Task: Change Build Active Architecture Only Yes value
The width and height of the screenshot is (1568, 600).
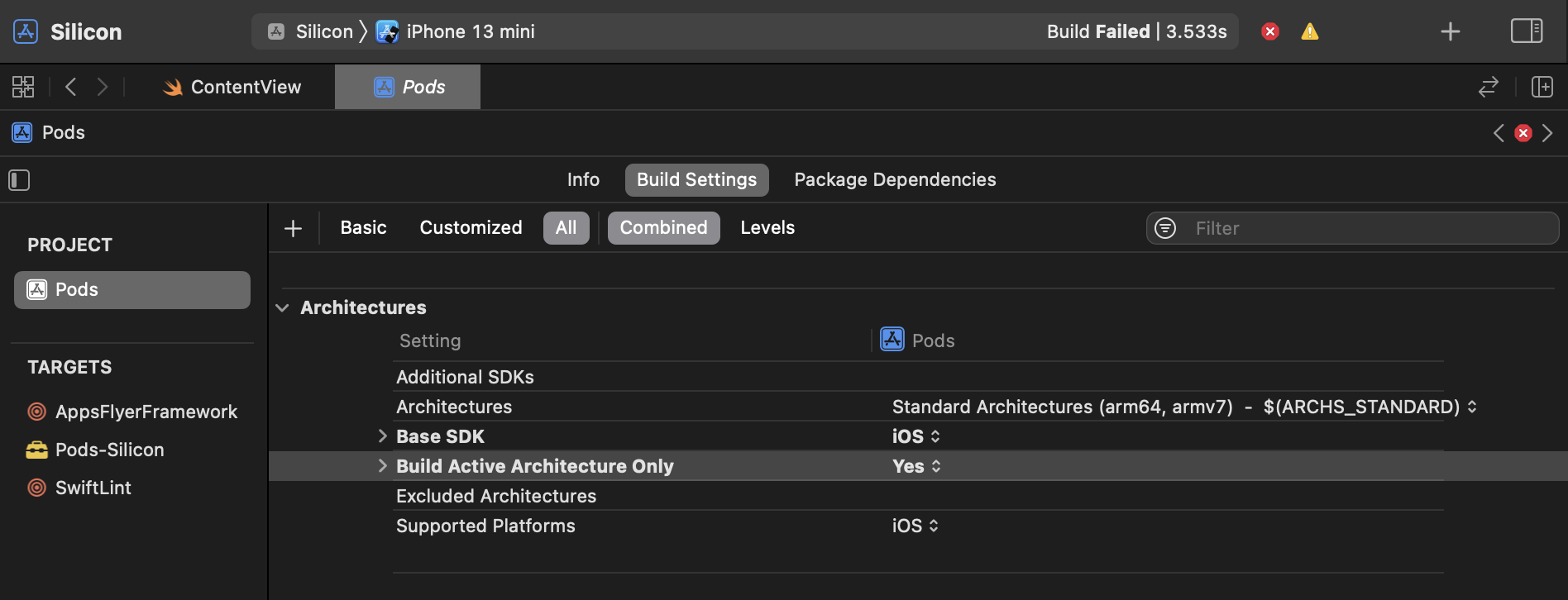Action: (x=916, y=466)
